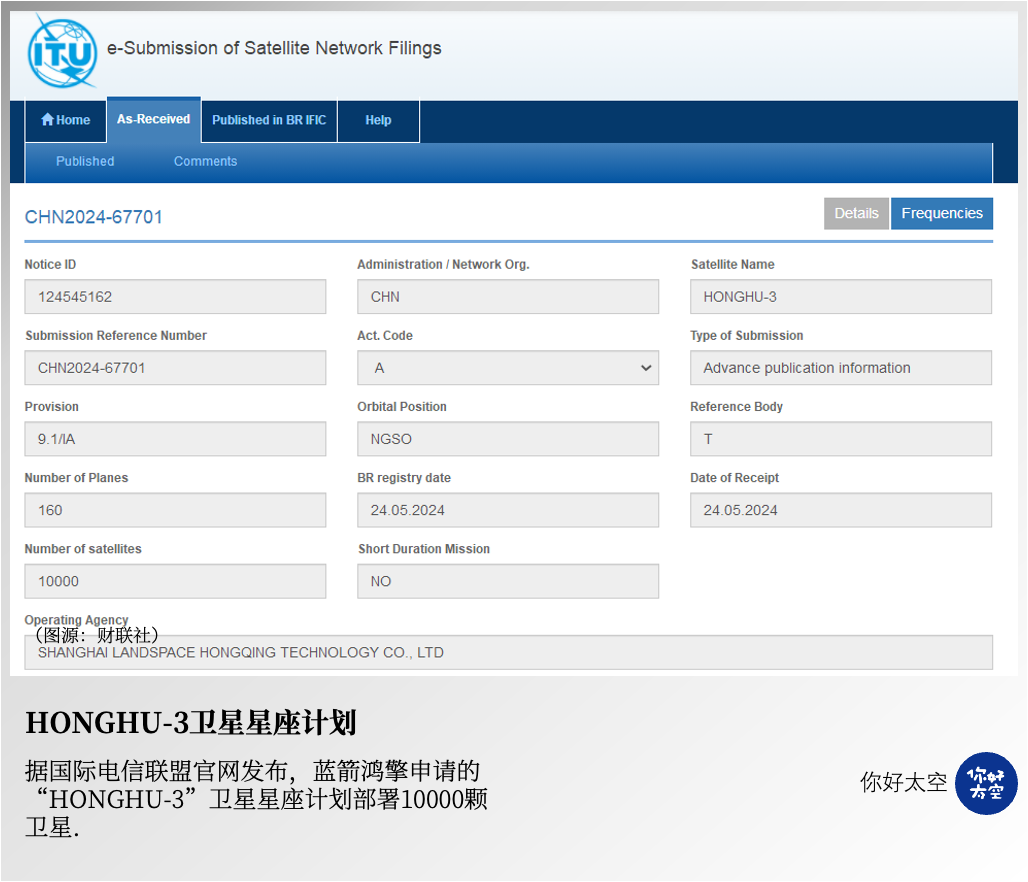
Task: Click the round 你好太空 logo badge
Action: pyautogui.click(x=986, y=784)
